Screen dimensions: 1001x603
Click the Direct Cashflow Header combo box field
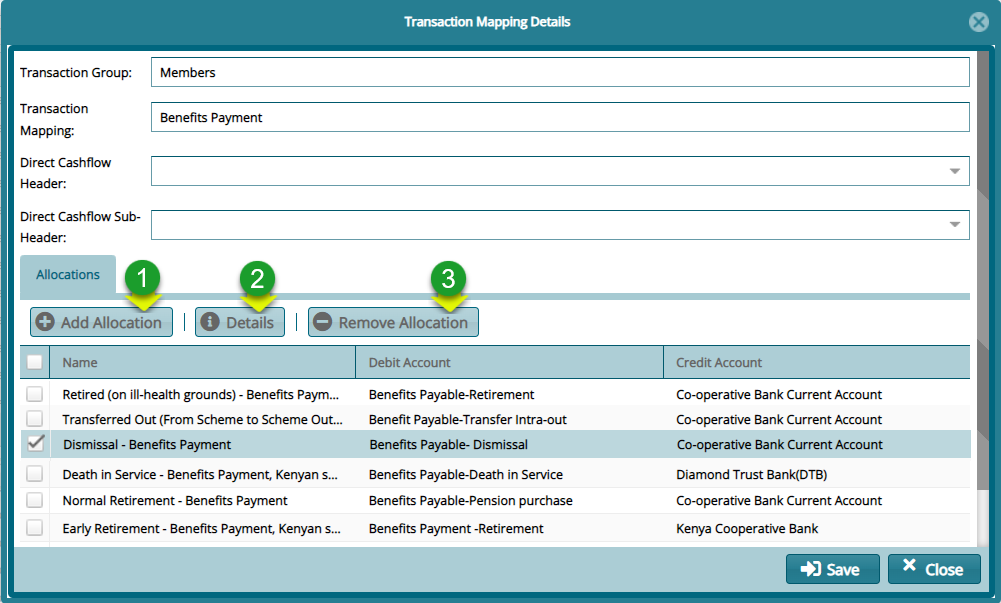coord(560,171)
